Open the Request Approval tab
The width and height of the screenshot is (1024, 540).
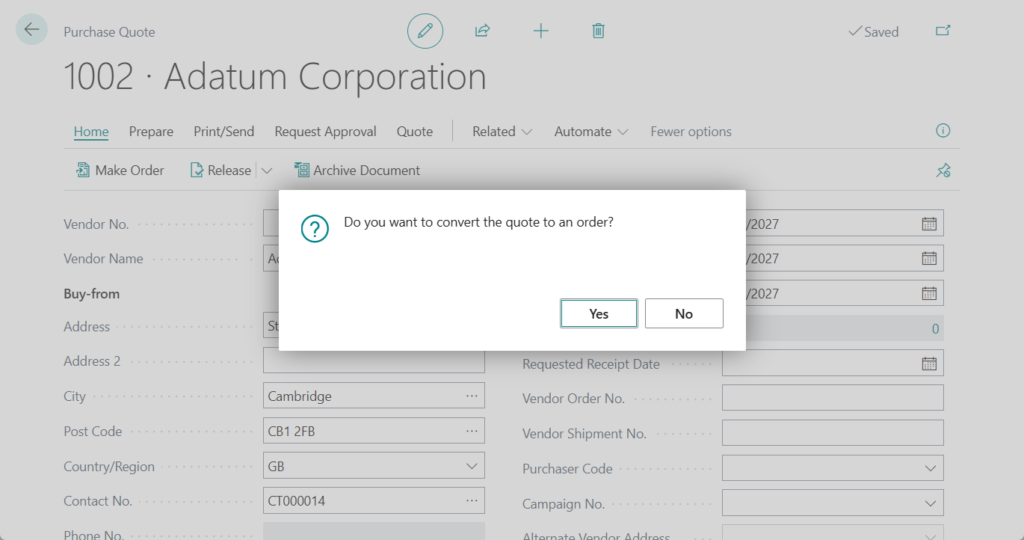tap(325, 132)
